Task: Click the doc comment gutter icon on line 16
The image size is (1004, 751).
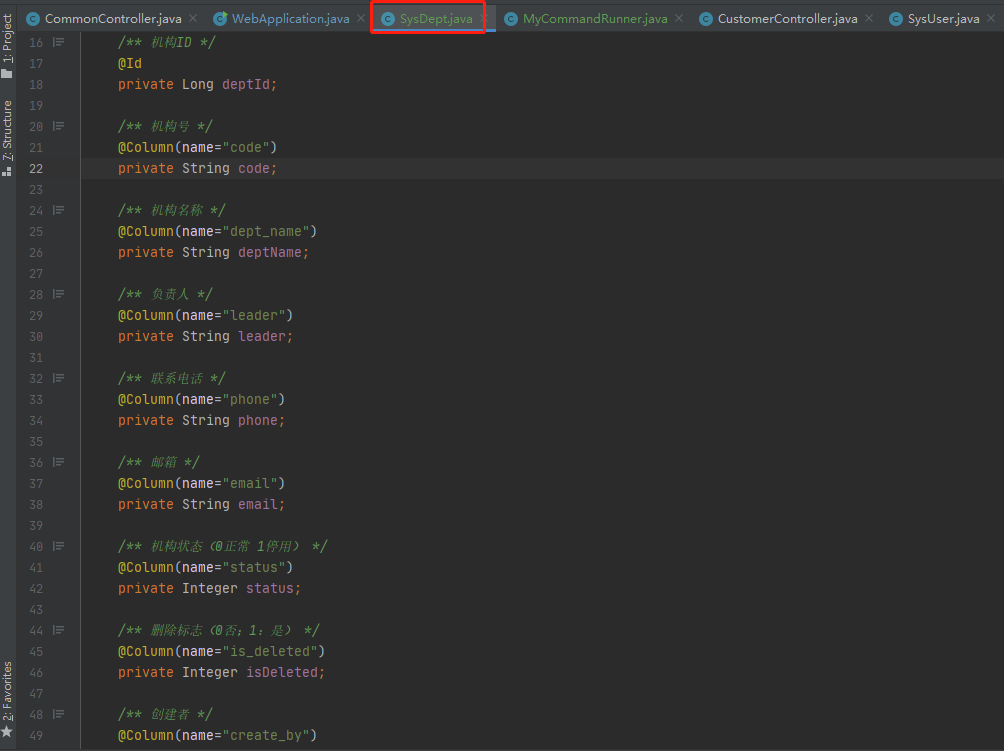Action: pyautogui.click(x=58, y=42)
